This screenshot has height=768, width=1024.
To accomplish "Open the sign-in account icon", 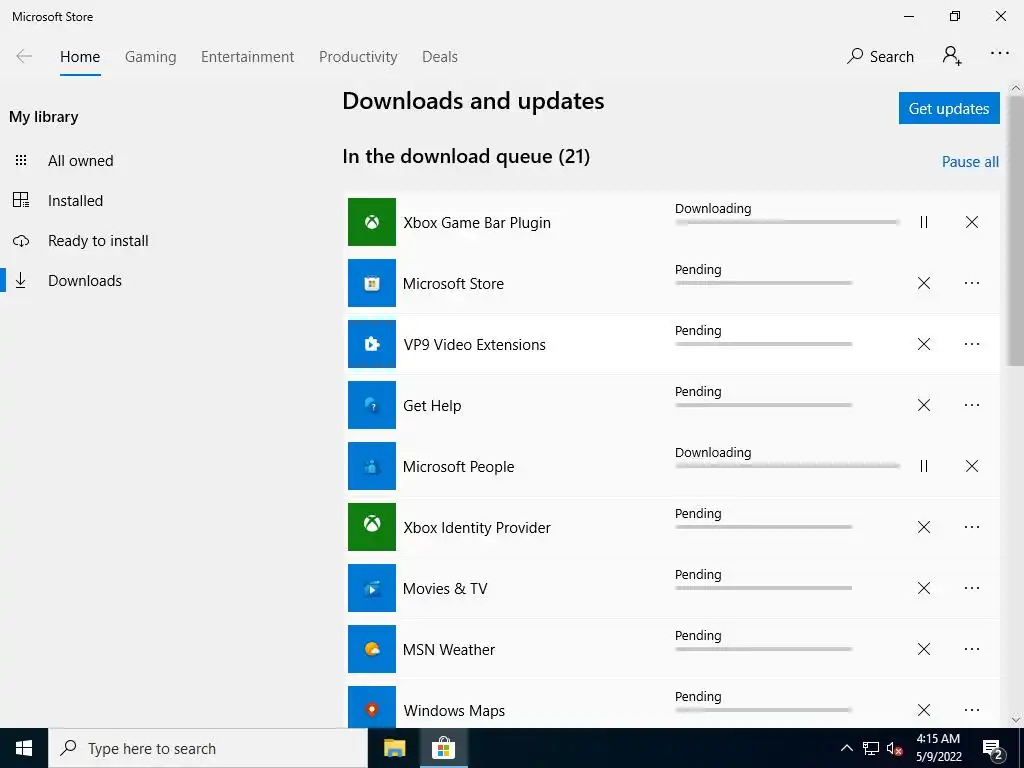I will [952, 56].
